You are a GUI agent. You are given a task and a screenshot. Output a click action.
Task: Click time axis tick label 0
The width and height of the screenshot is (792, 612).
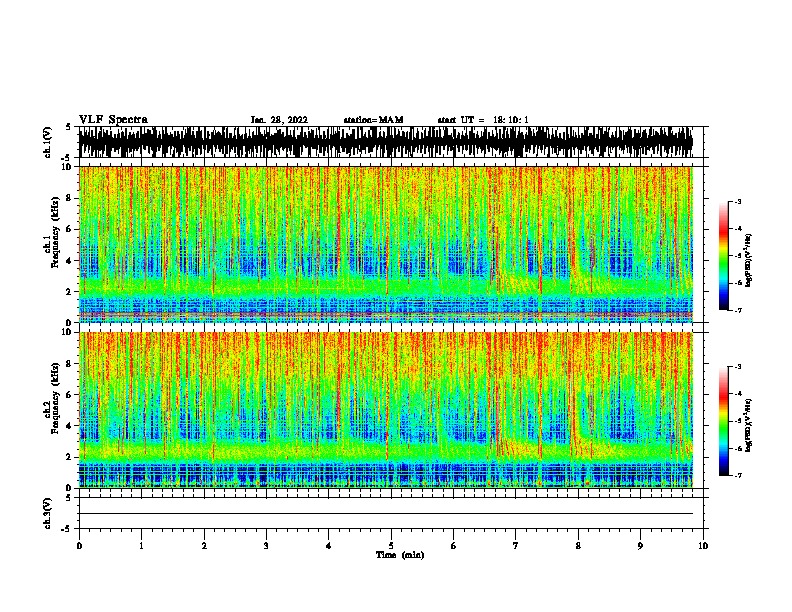pos(79,546)
